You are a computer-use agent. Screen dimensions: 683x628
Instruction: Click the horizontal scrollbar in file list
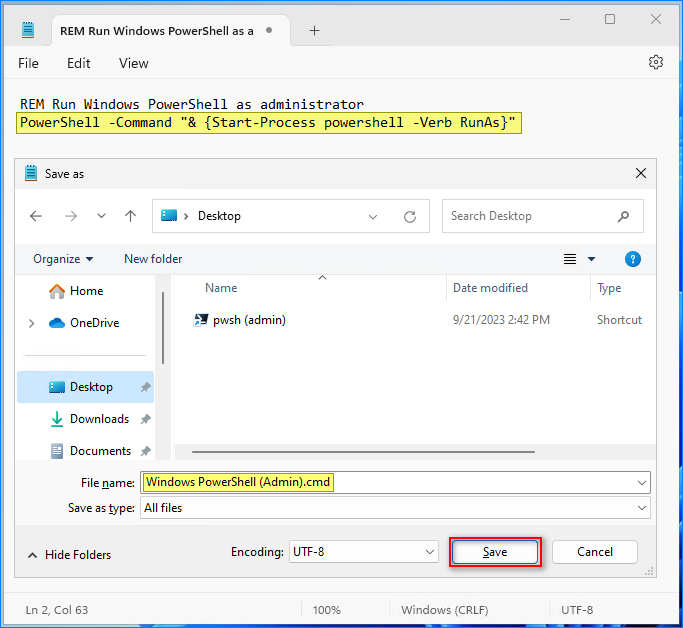[363, 452]
